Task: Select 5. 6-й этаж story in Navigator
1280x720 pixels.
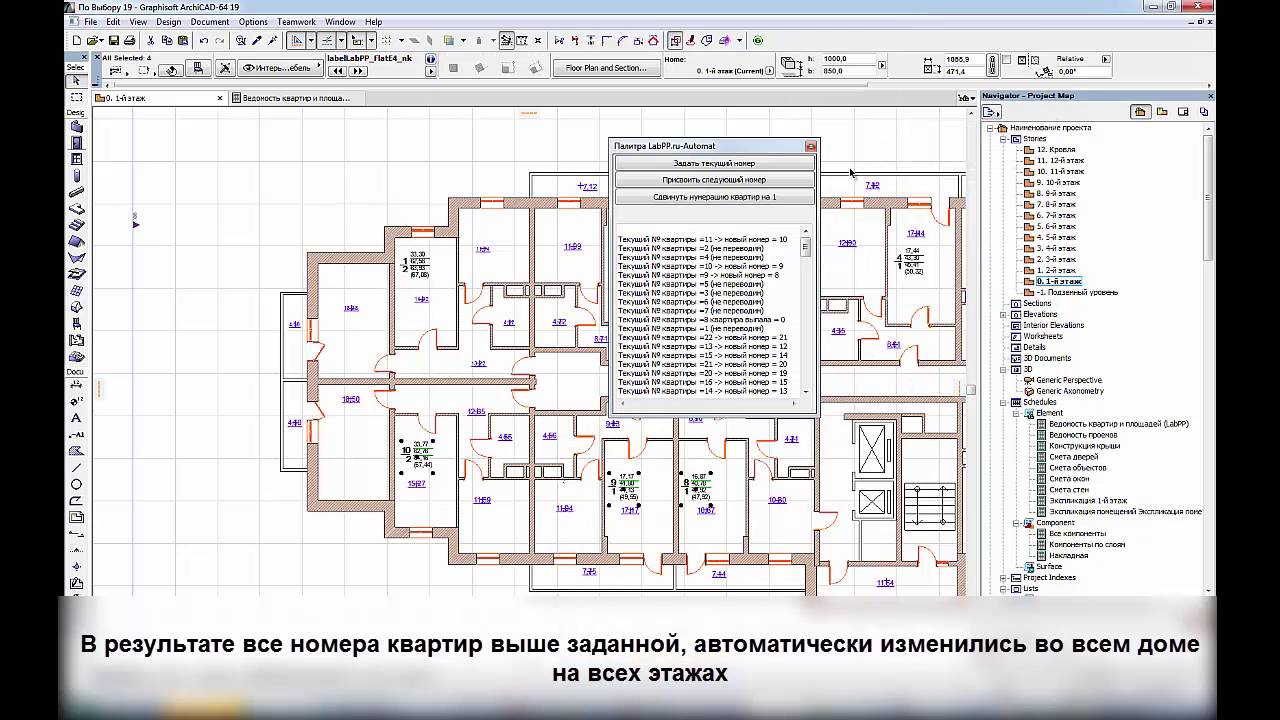Action: pos(1056,226)
